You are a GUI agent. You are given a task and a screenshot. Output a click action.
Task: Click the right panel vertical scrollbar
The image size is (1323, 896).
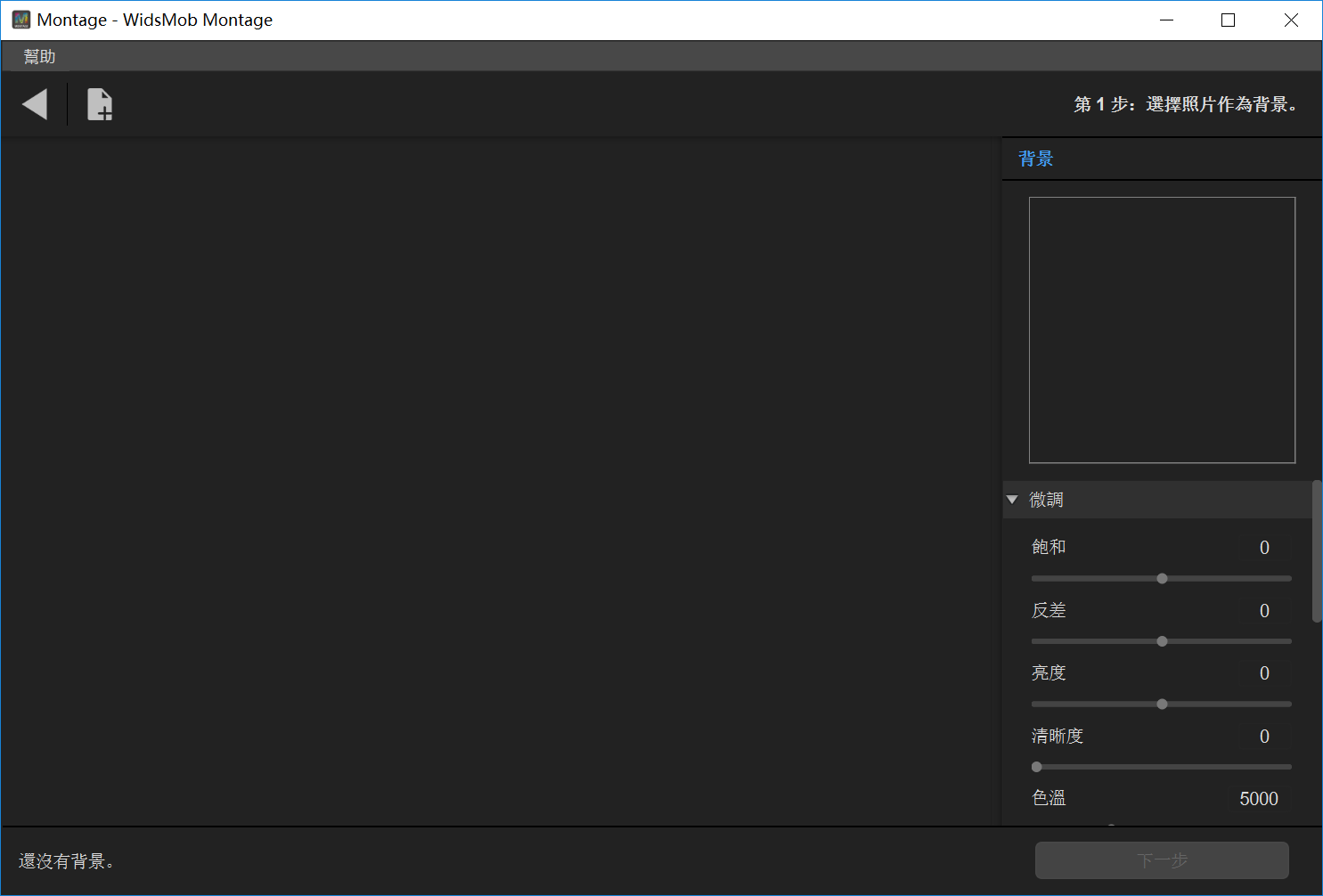1317,551
